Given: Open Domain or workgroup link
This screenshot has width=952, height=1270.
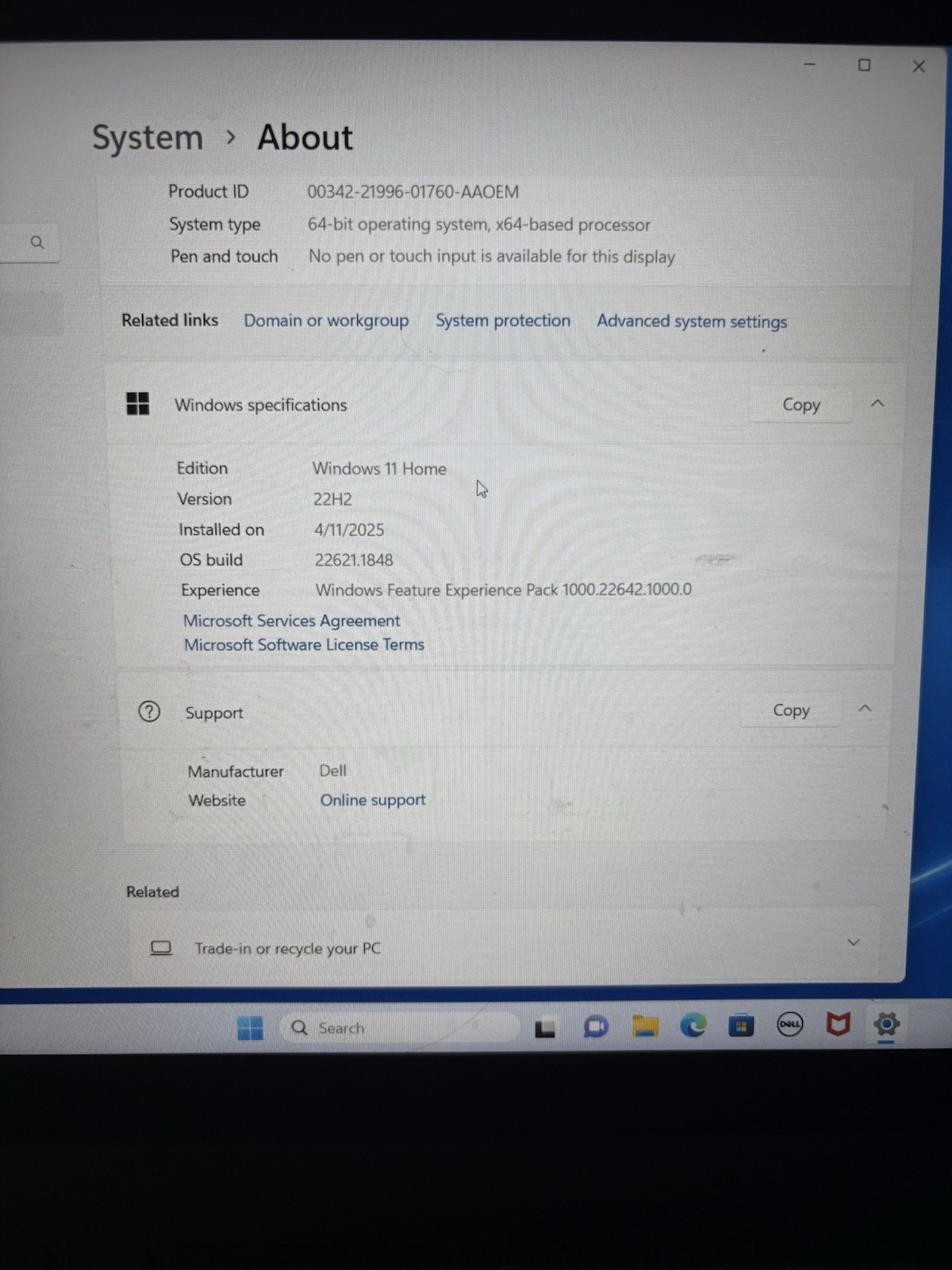Looking at the screenshot, I should click(326, 321).
